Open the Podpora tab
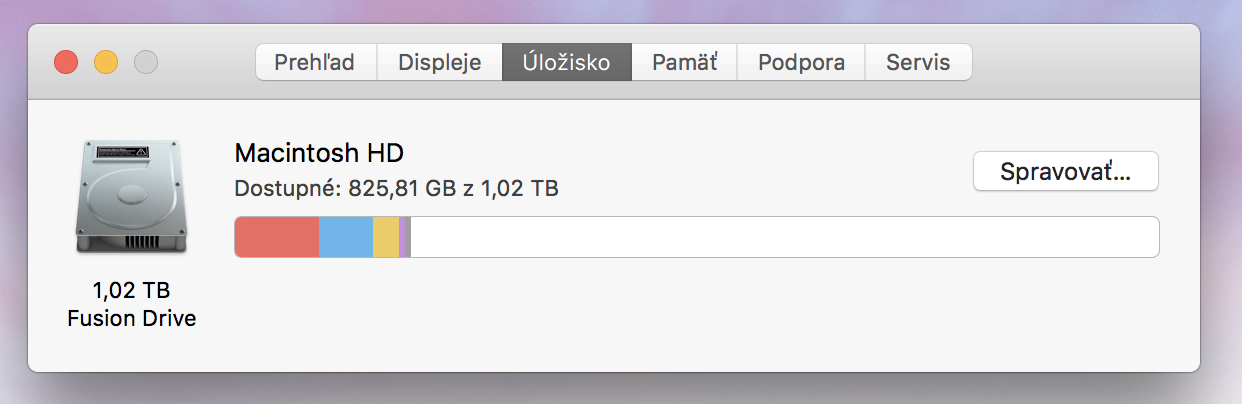 [801, 62]
